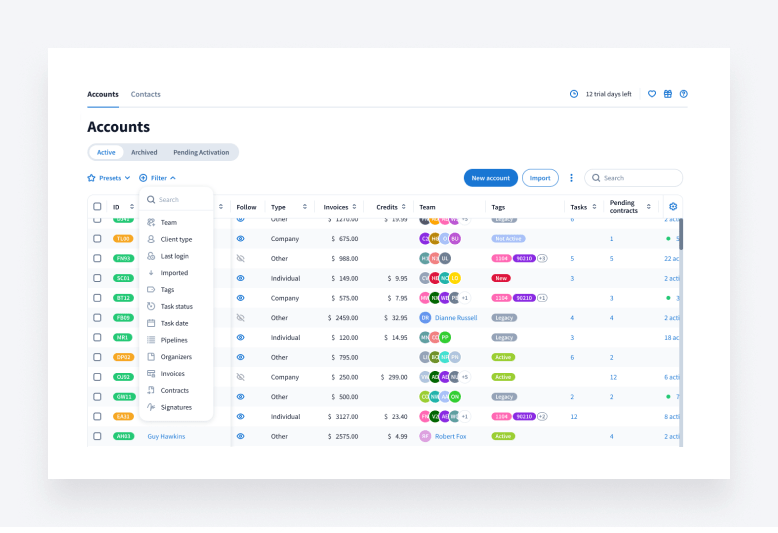Check the checkbox for row AH03

[97, 436]
